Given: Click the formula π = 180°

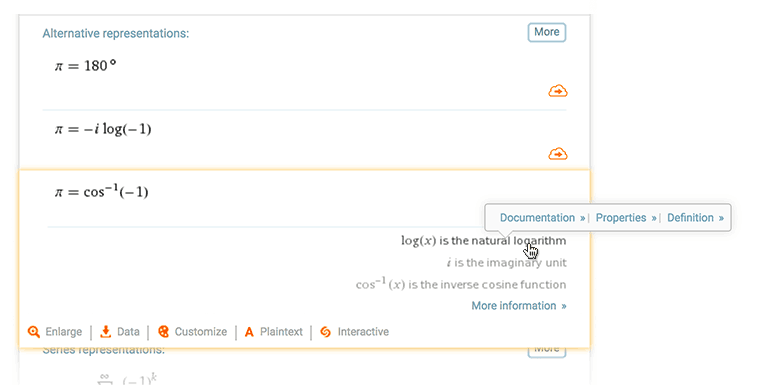Looking at the screenshot, I should click(x=85, y=65).
